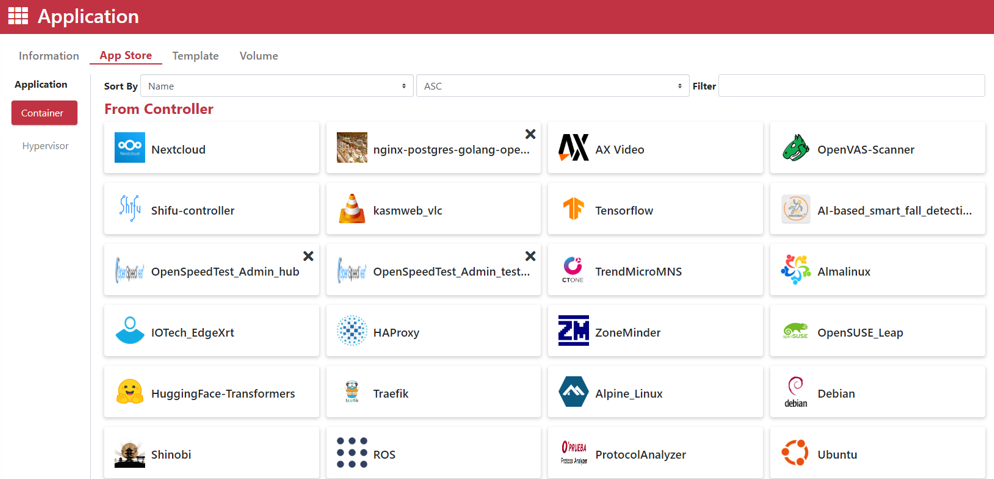The height and width of the screenshot is (479, 994).
Task: Click the HuggingFace emoji icon
Action: click(130, 391)
